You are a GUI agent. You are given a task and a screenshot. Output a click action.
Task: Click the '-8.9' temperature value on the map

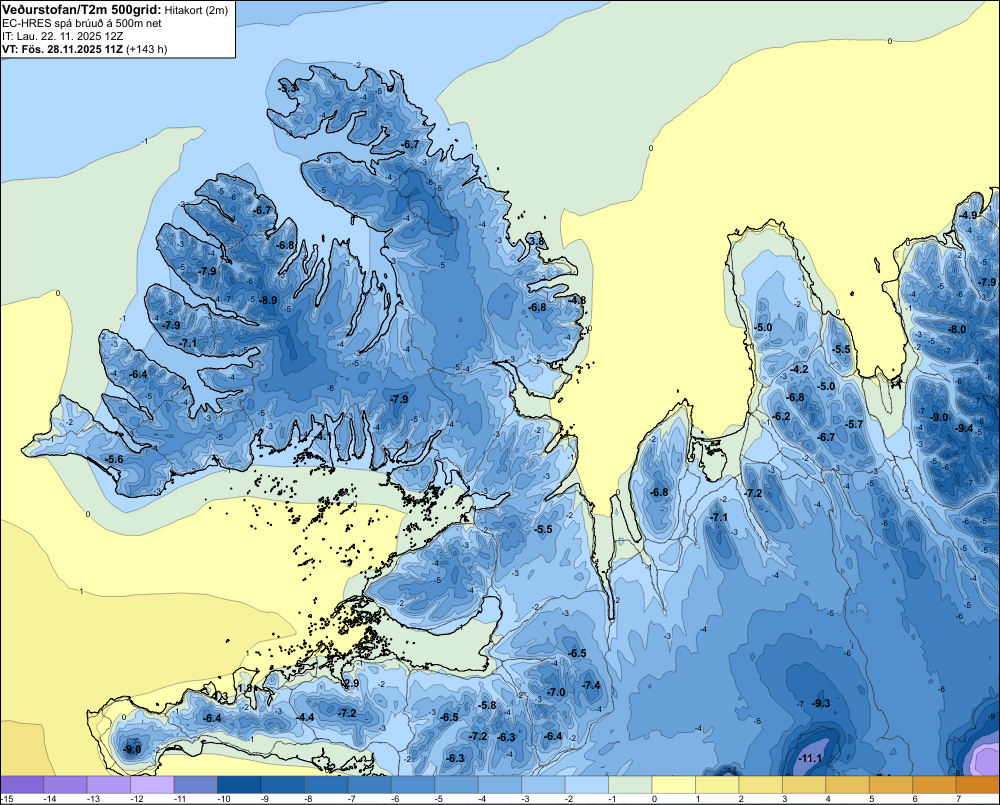(268, 300)
